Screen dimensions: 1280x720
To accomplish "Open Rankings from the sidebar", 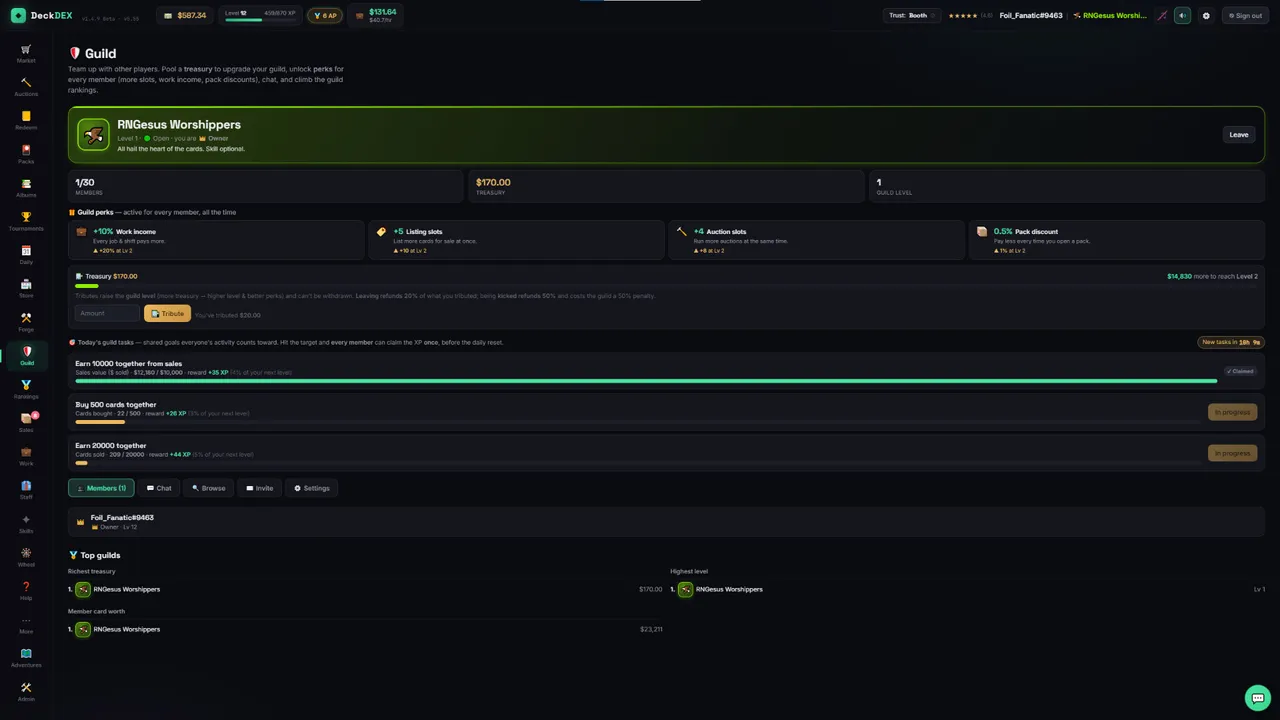I will click(26, 389).
